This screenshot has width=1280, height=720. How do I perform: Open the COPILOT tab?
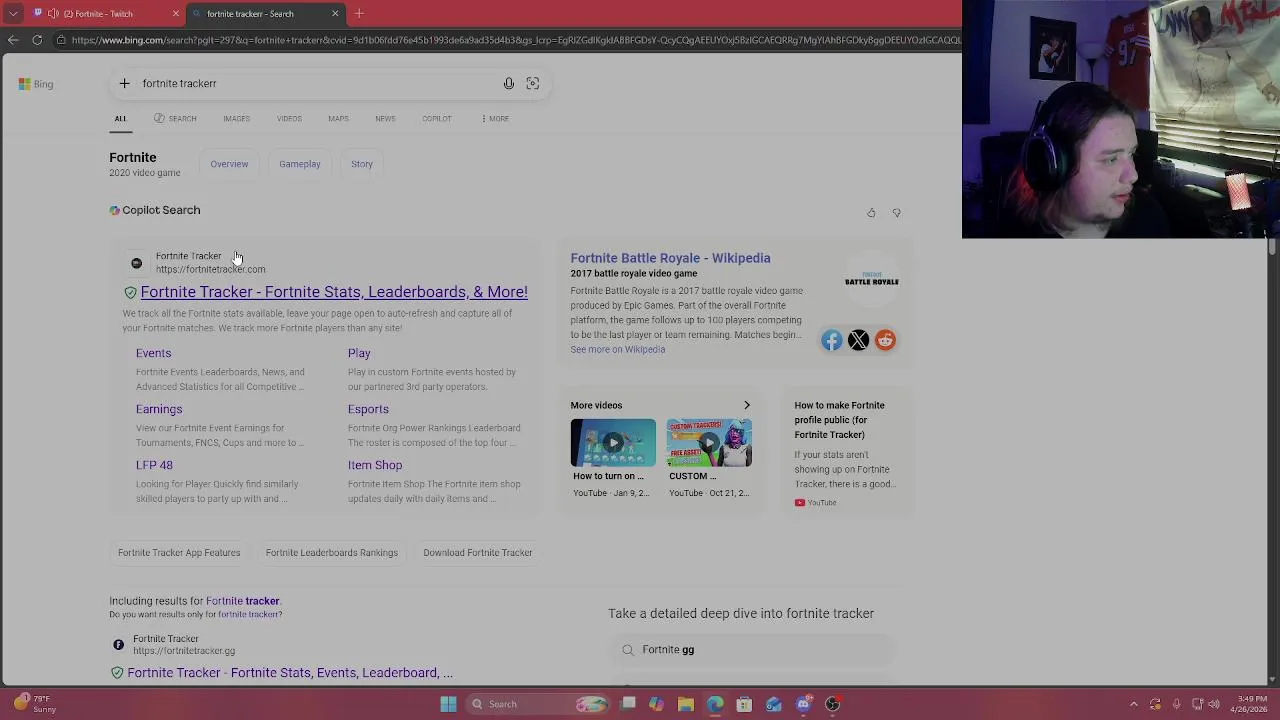[x=437, y=119]
